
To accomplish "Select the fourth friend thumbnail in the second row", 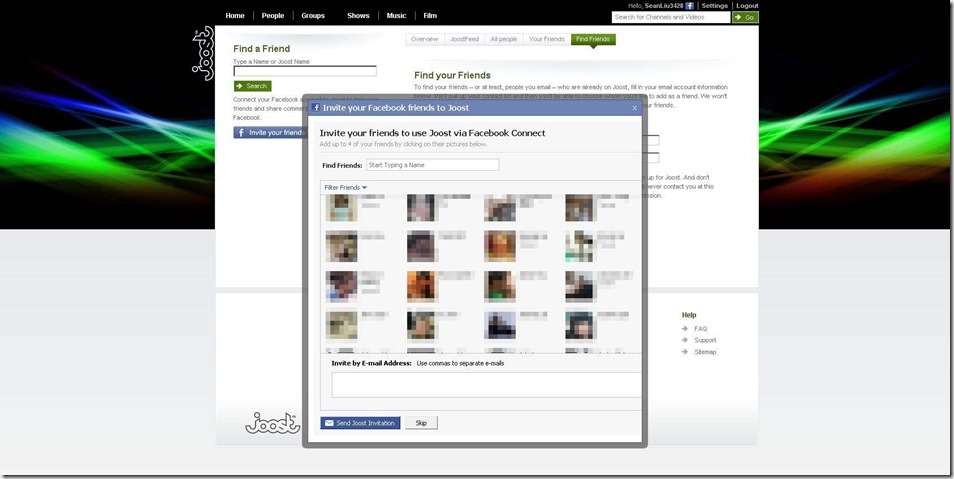I will pyautogui.click(x=579, y=246).
